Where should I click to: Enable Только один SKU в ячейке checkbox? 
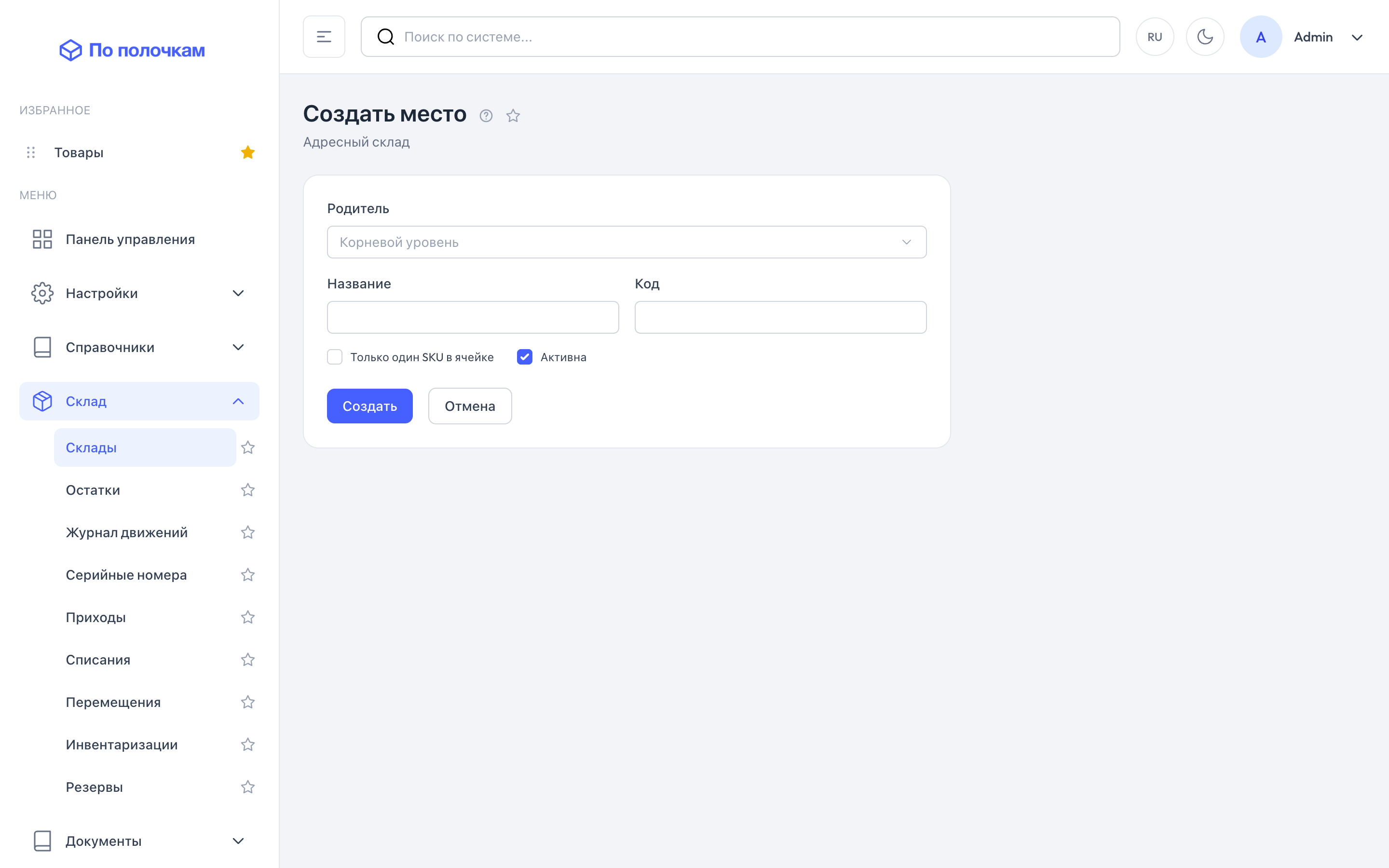click(x=335, y=357)
